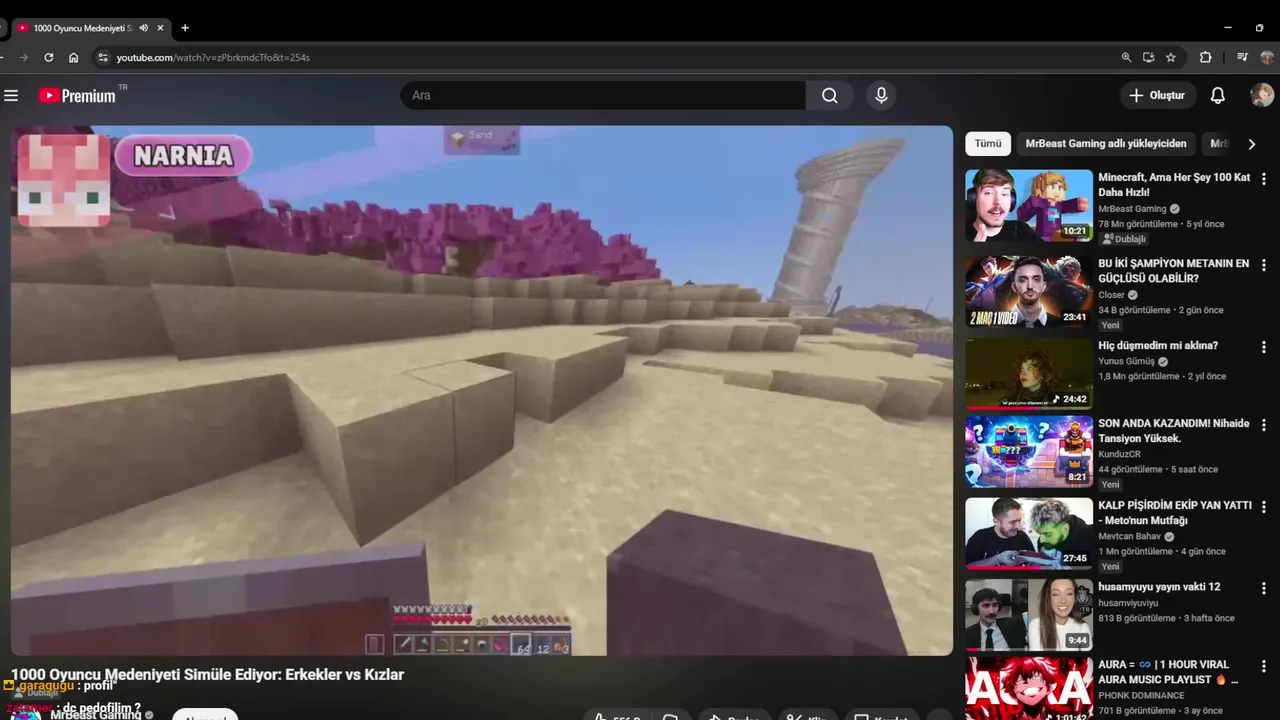Image resolution: width=1280 pixels, height=720 pixels.
Task: Open more options for SON ANDA KAZANDIM video
Action: tap(1264, 425)
